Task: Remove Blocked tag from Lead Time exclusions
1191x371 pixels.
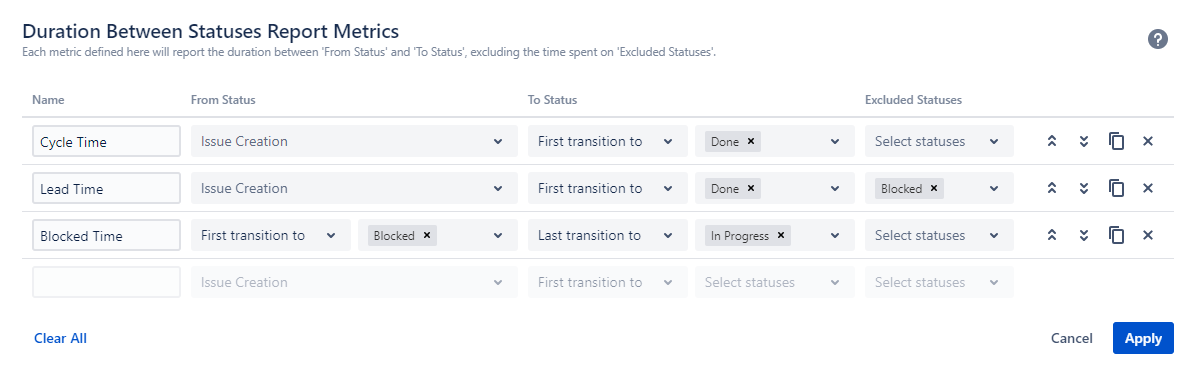Action: tap(934, 189)
